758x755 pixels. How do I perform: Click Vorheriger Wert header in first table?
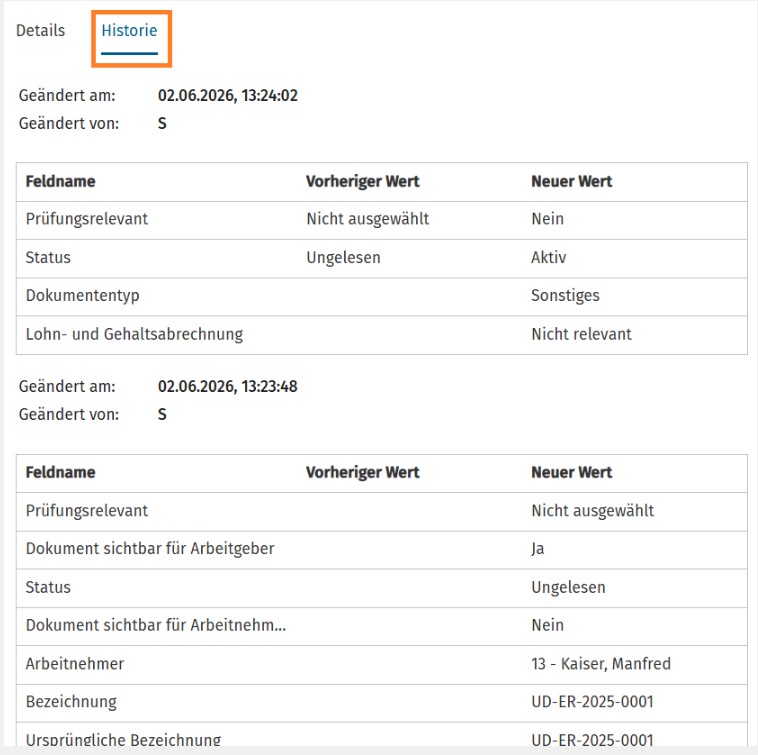(x=363, y=181)
